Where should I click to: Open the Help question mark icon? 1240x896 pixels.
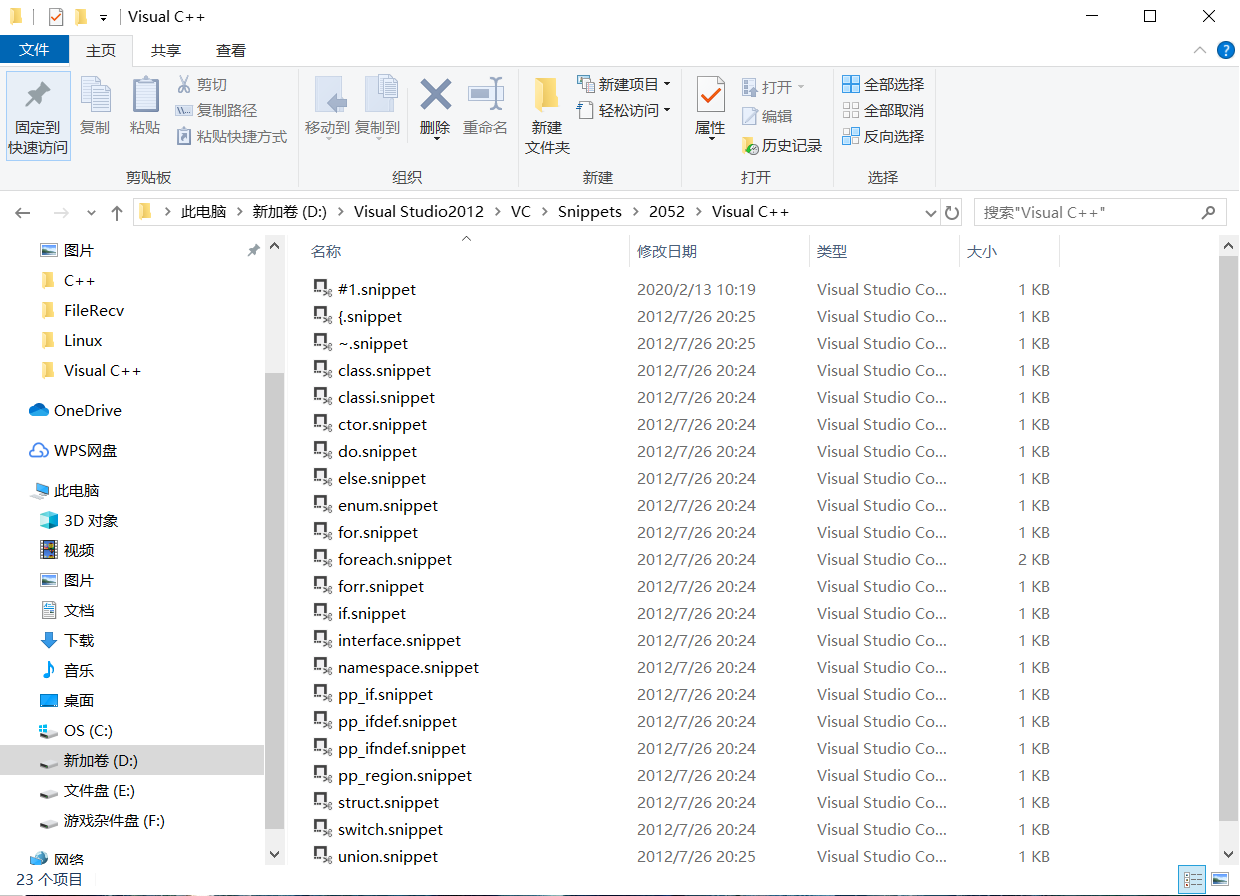[x=1225, y=50]
